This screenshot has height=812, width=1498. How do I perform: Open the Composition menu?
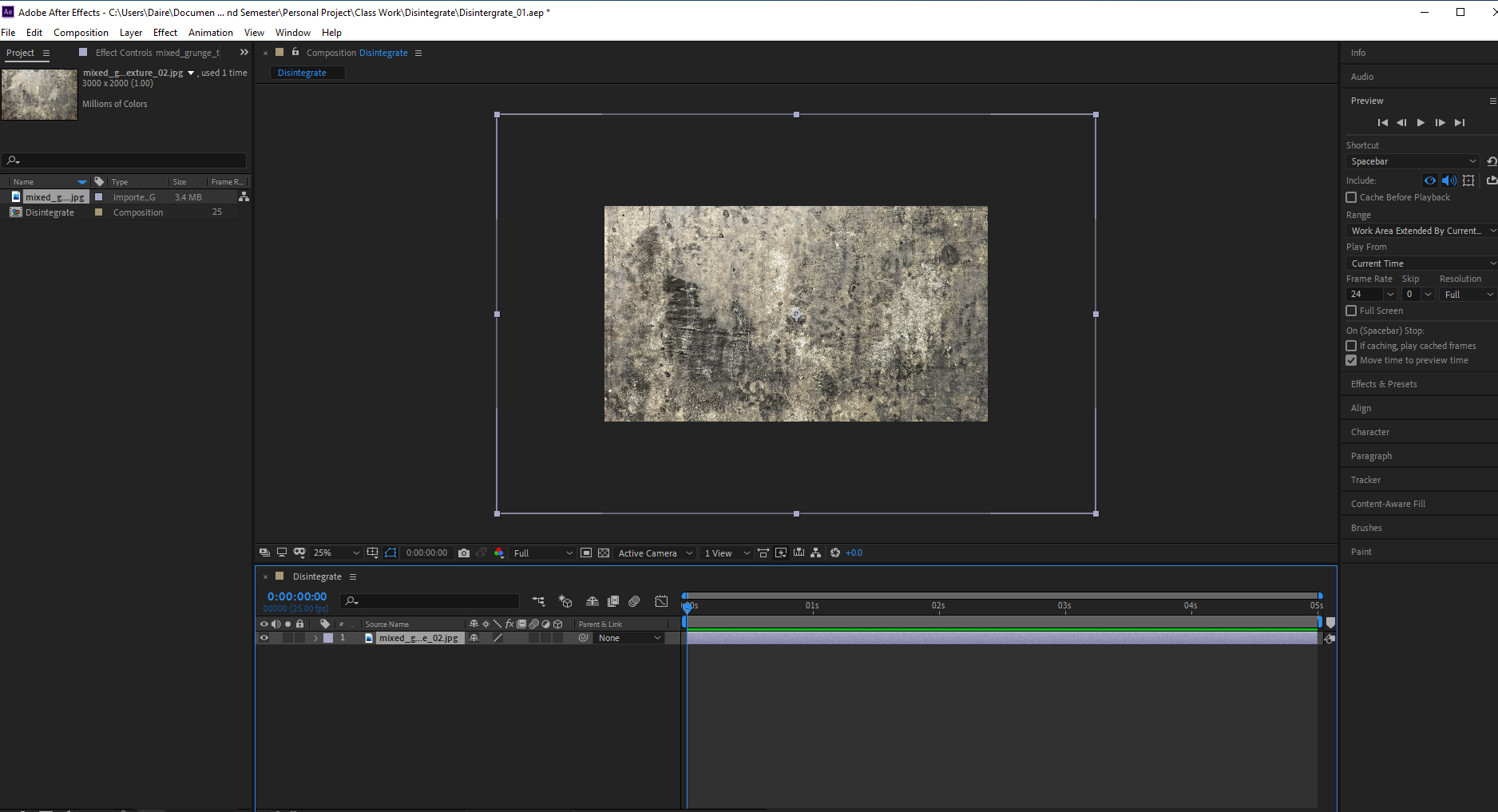click(x=81, y=33)
